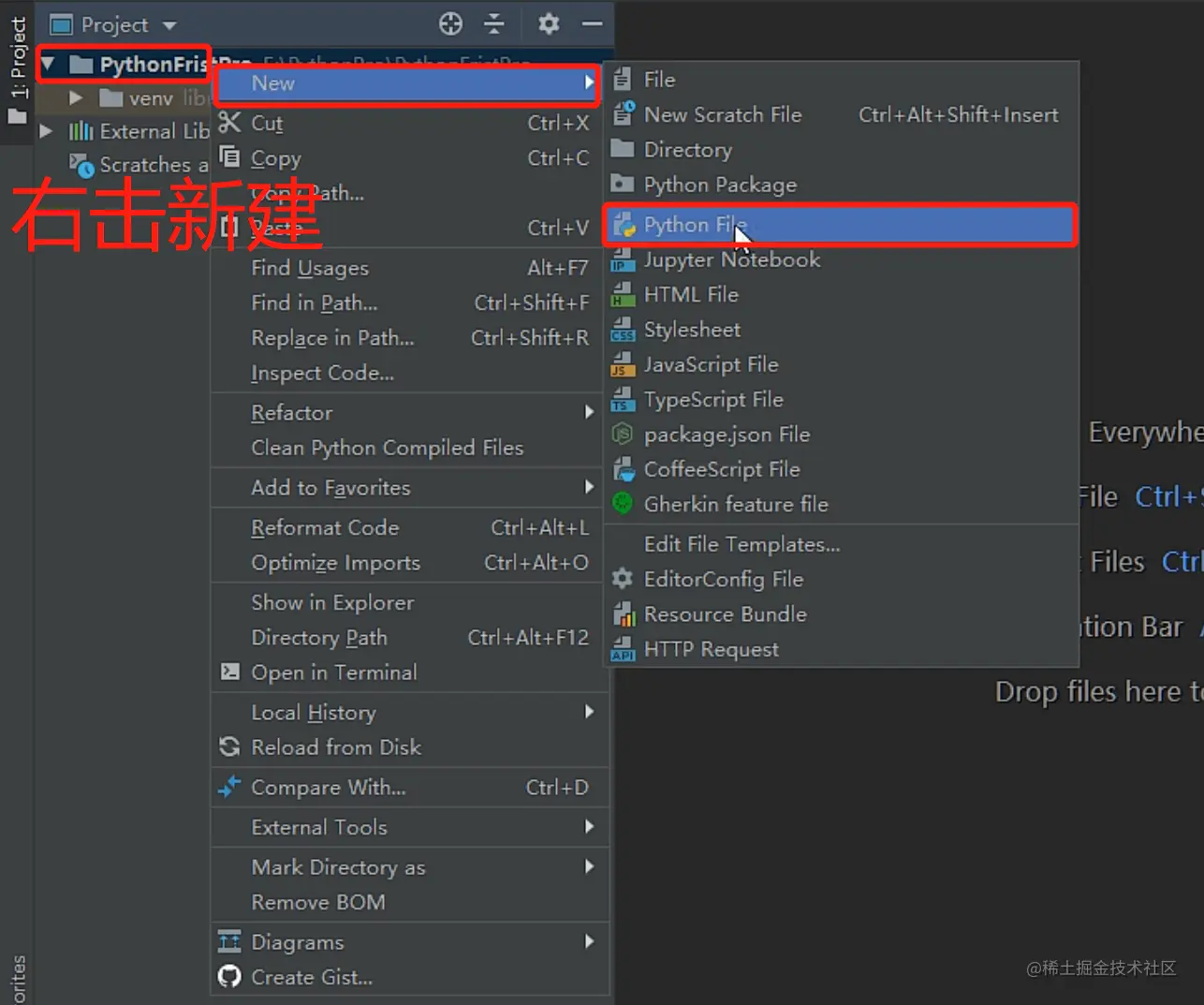Click the JavaScript File icon
Screen dimensions: 1204x1005
(623, 364)
